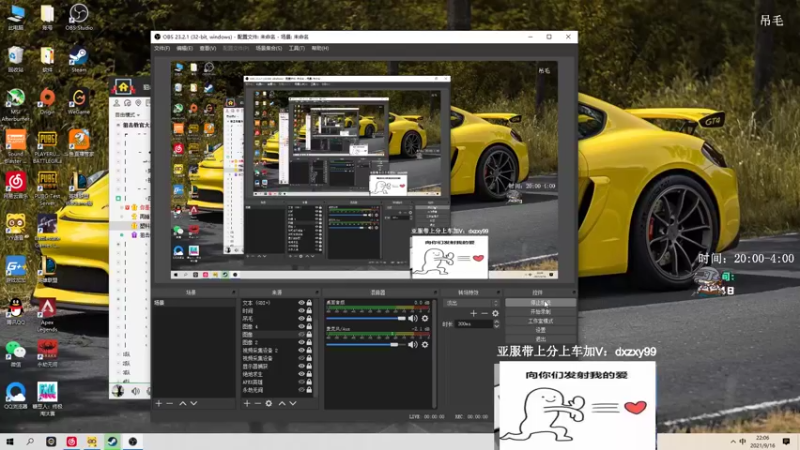Click the 停止推流 button
The image size is (800, 450).
[x=540, y=303]
